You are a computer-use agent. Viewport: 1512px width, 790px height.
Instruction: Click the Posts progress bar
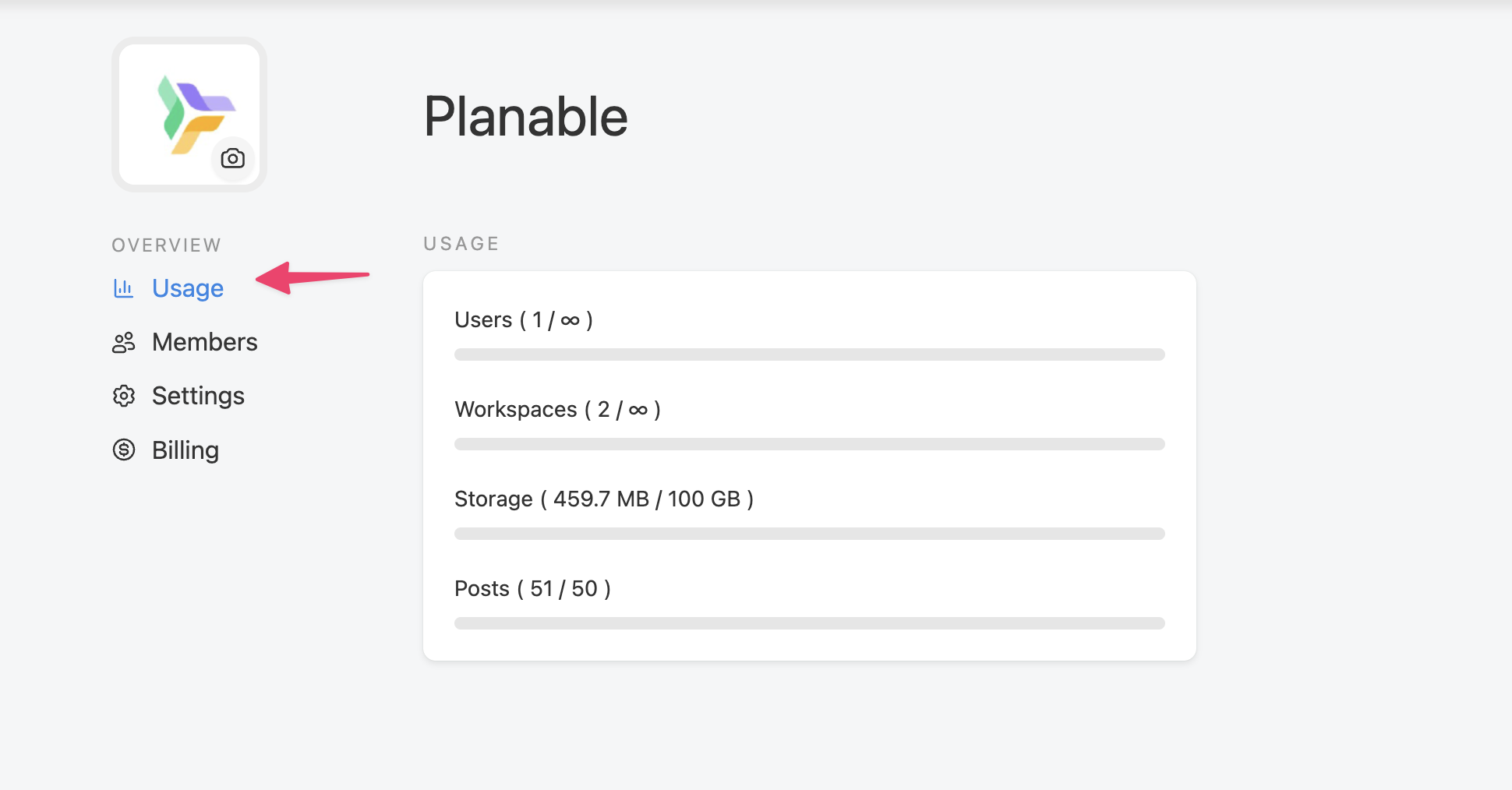point(809,623)
